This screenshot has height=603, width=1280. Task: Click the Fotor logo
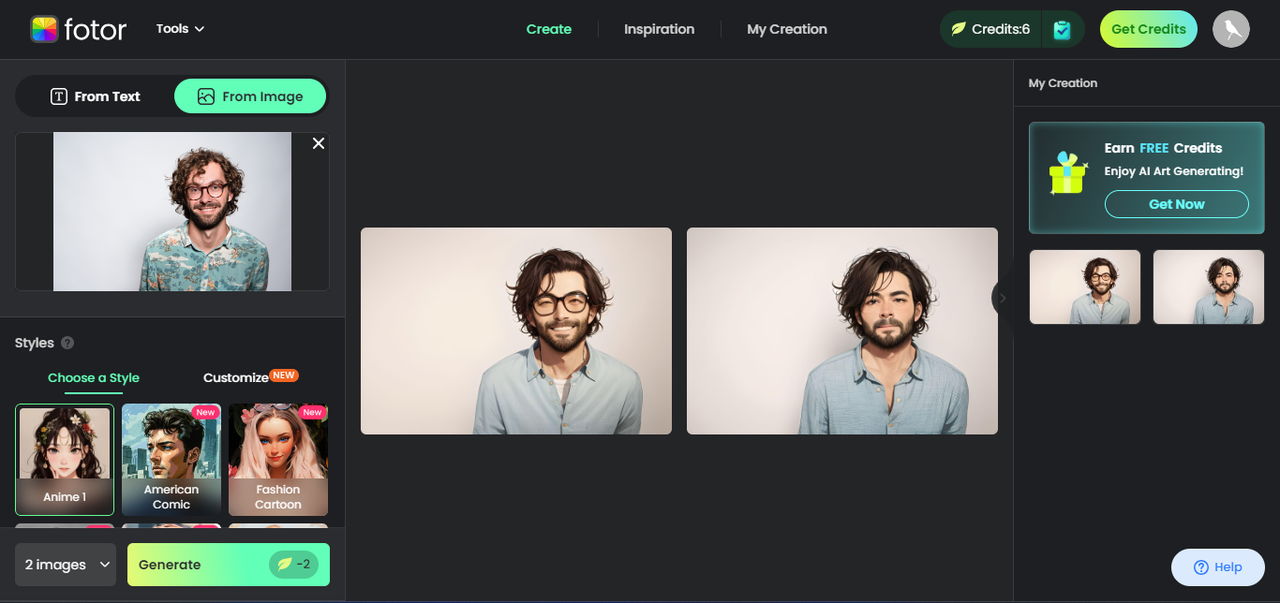click(78, 29)
